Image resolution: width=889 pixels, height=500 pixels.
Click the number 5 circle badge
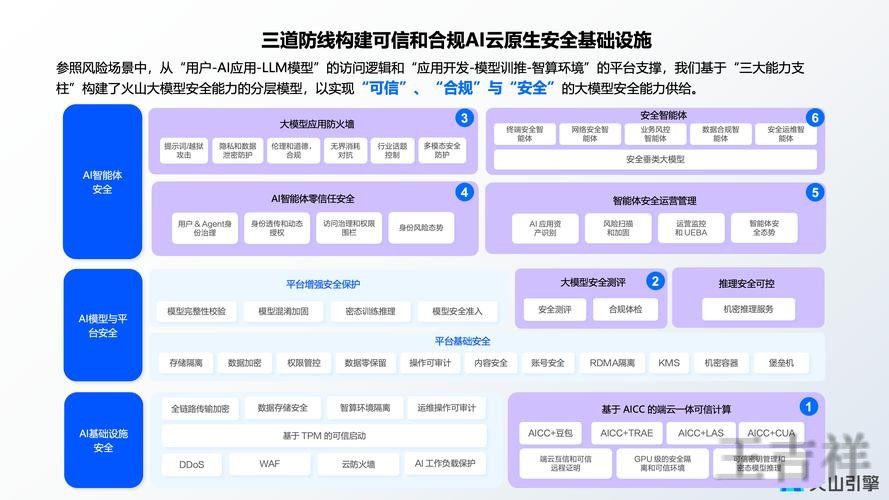pos(815,192)
